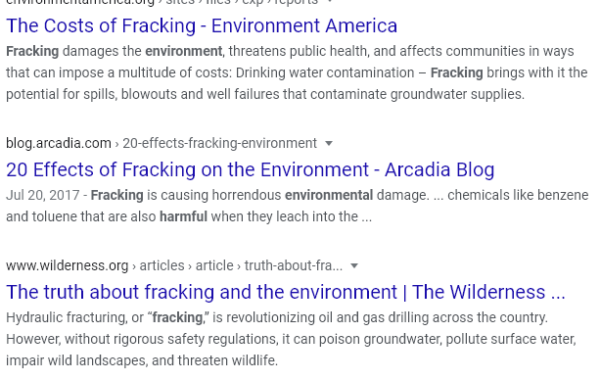
Task: Open 20 Effects of Fracking Arcadia Blog link
Action: click(x=250, y=170)
